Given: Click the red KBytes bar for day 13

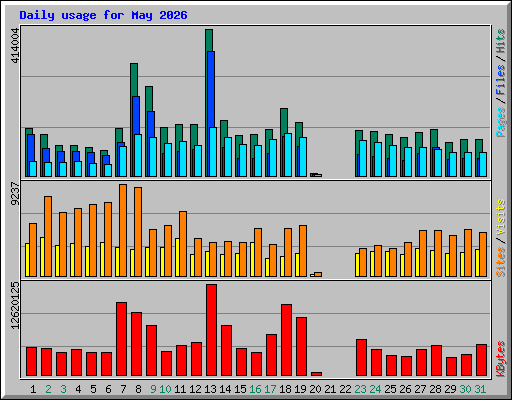Looking at the screenshot, I should [x=211, y=330].
